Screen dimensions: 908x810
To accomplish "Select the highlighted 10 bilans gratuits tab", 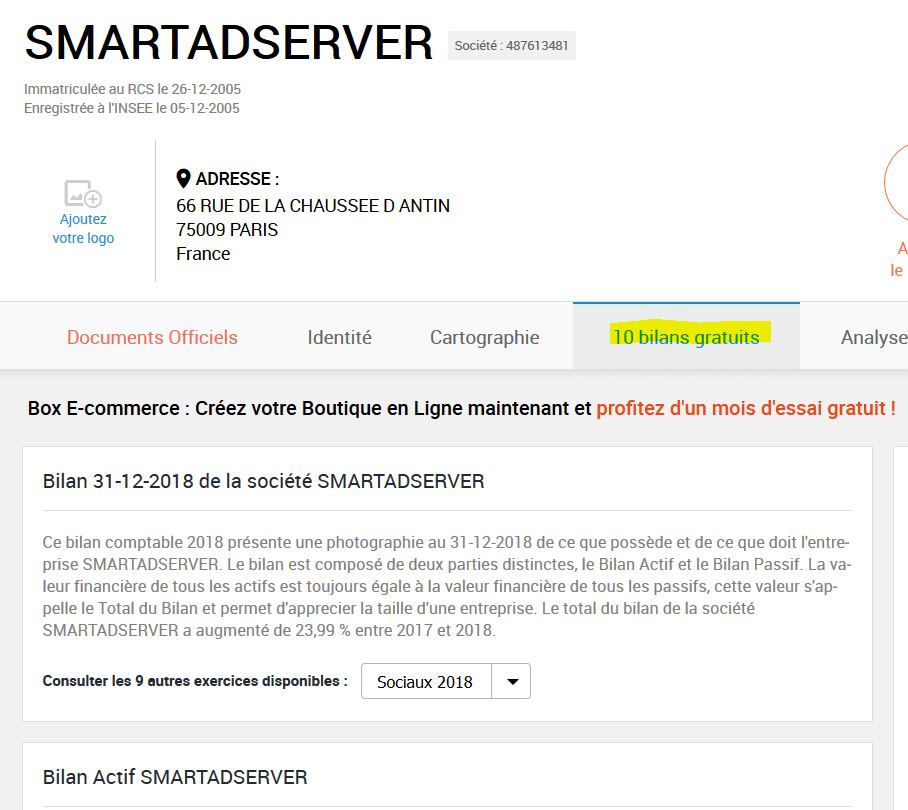I will [x=686, y=337].
